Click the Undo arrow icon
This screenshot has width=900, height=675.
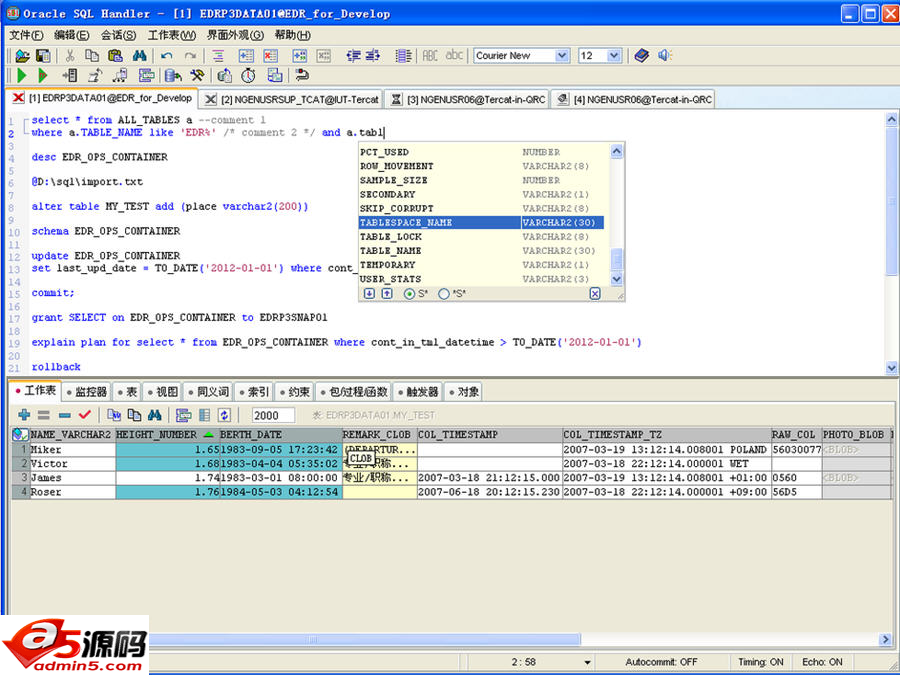click(166, 56)
